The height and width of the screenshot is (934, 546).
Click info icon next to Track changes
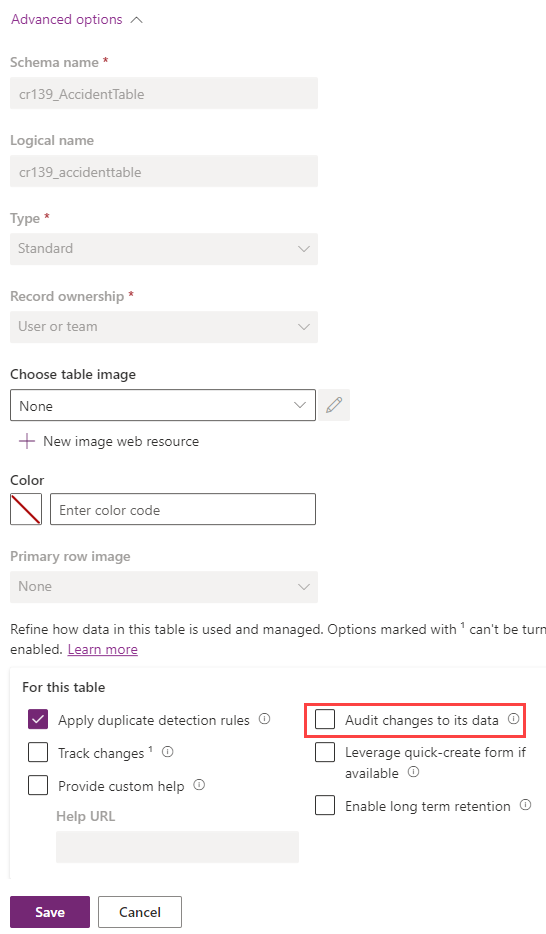[168, 752]
